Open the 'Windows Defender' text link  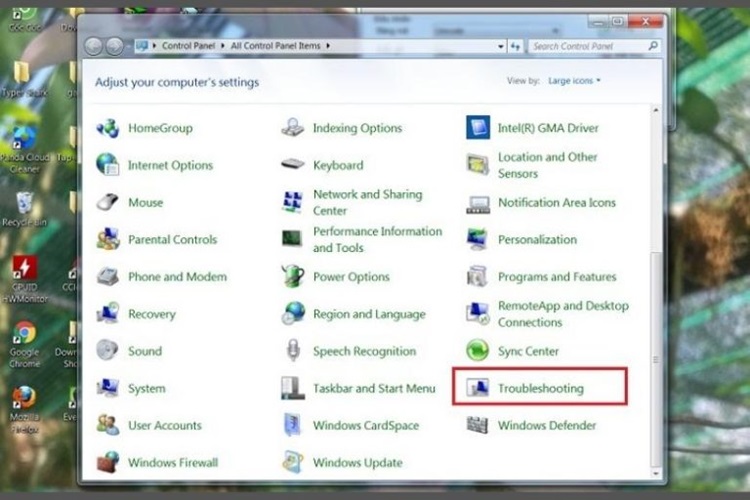(x=547, y=425)
